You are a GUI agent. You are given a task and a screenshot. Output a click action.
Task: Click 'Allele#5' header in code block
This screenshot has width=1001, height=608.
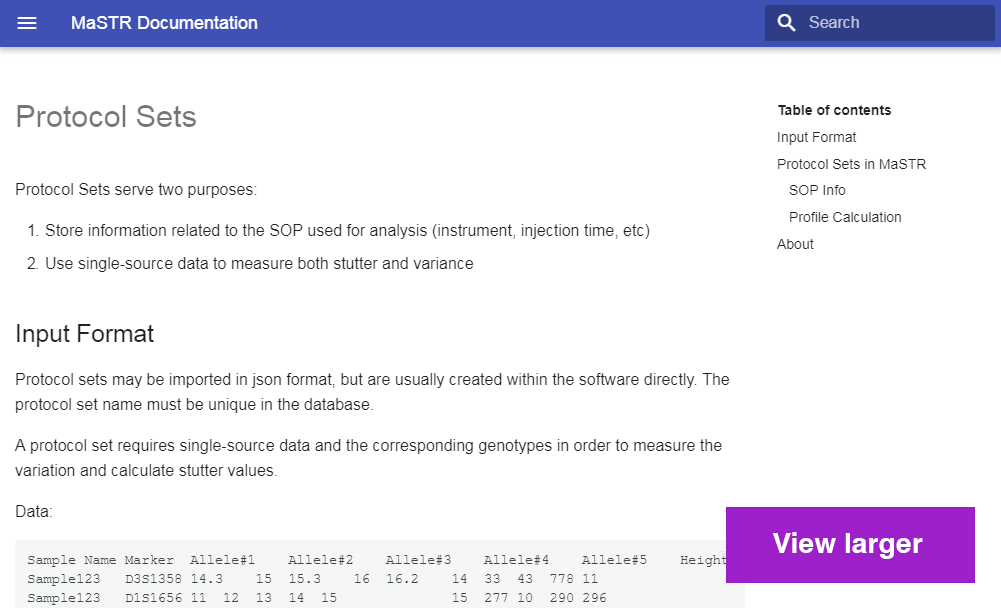pos(614,560)
